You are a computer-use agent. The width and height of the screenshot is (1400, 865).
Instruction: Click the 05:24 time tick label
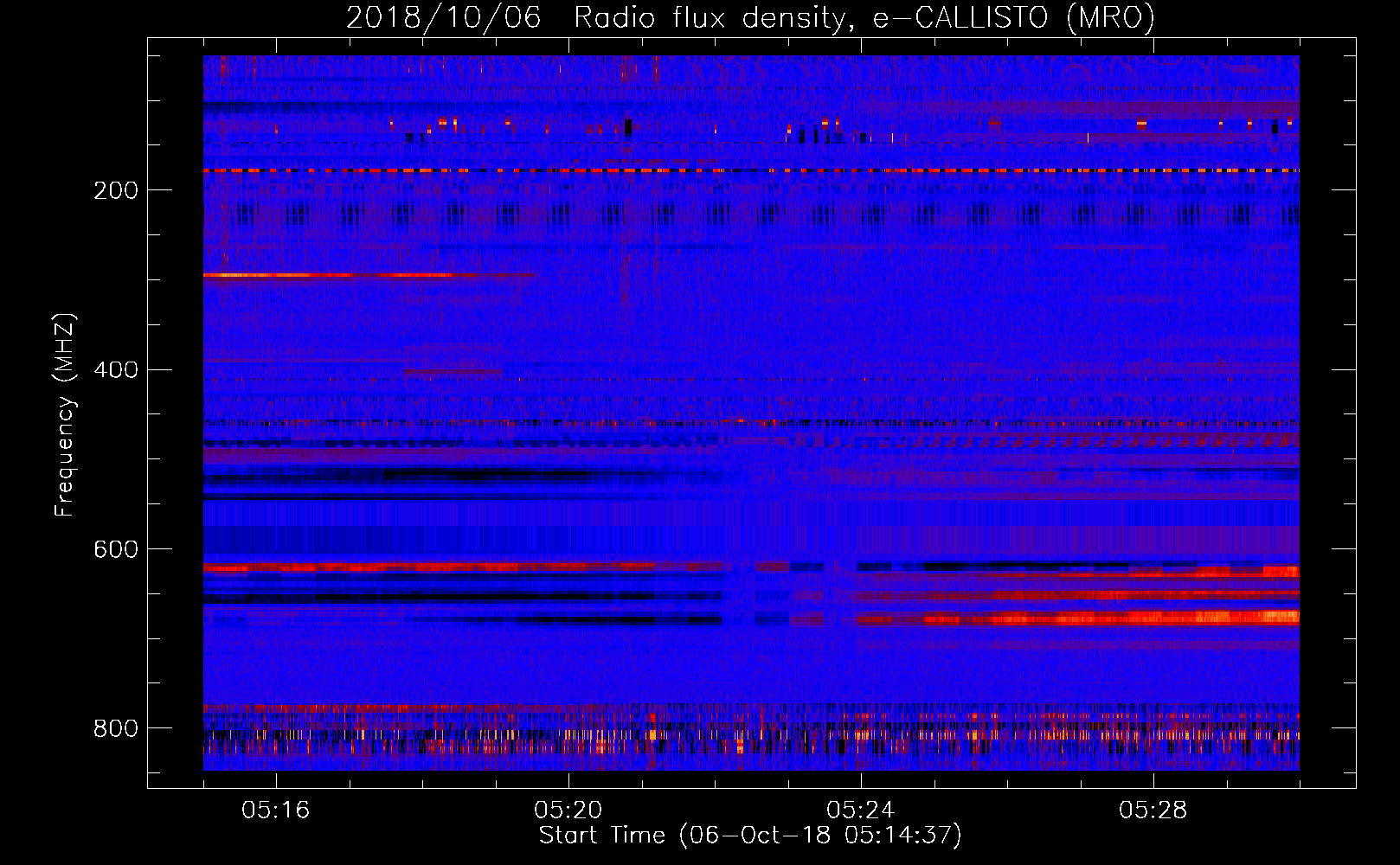point(860,811)
